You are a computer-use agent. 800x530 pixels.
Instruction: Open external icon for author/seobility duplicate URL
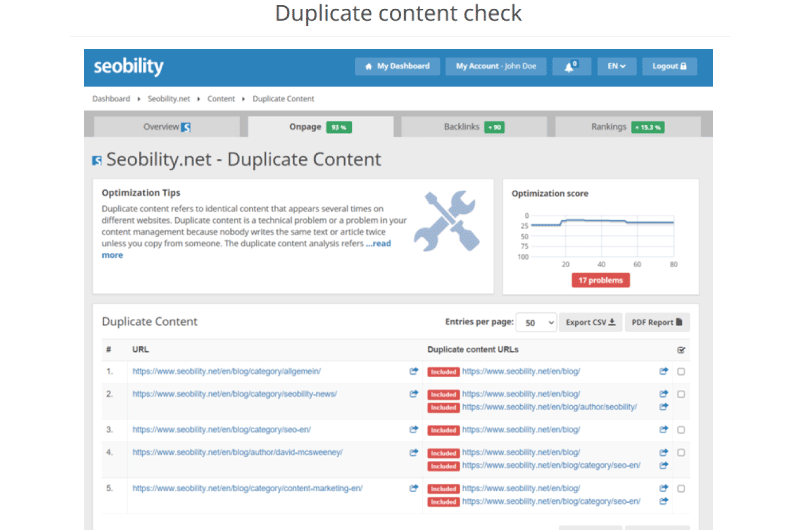[663, 407]
